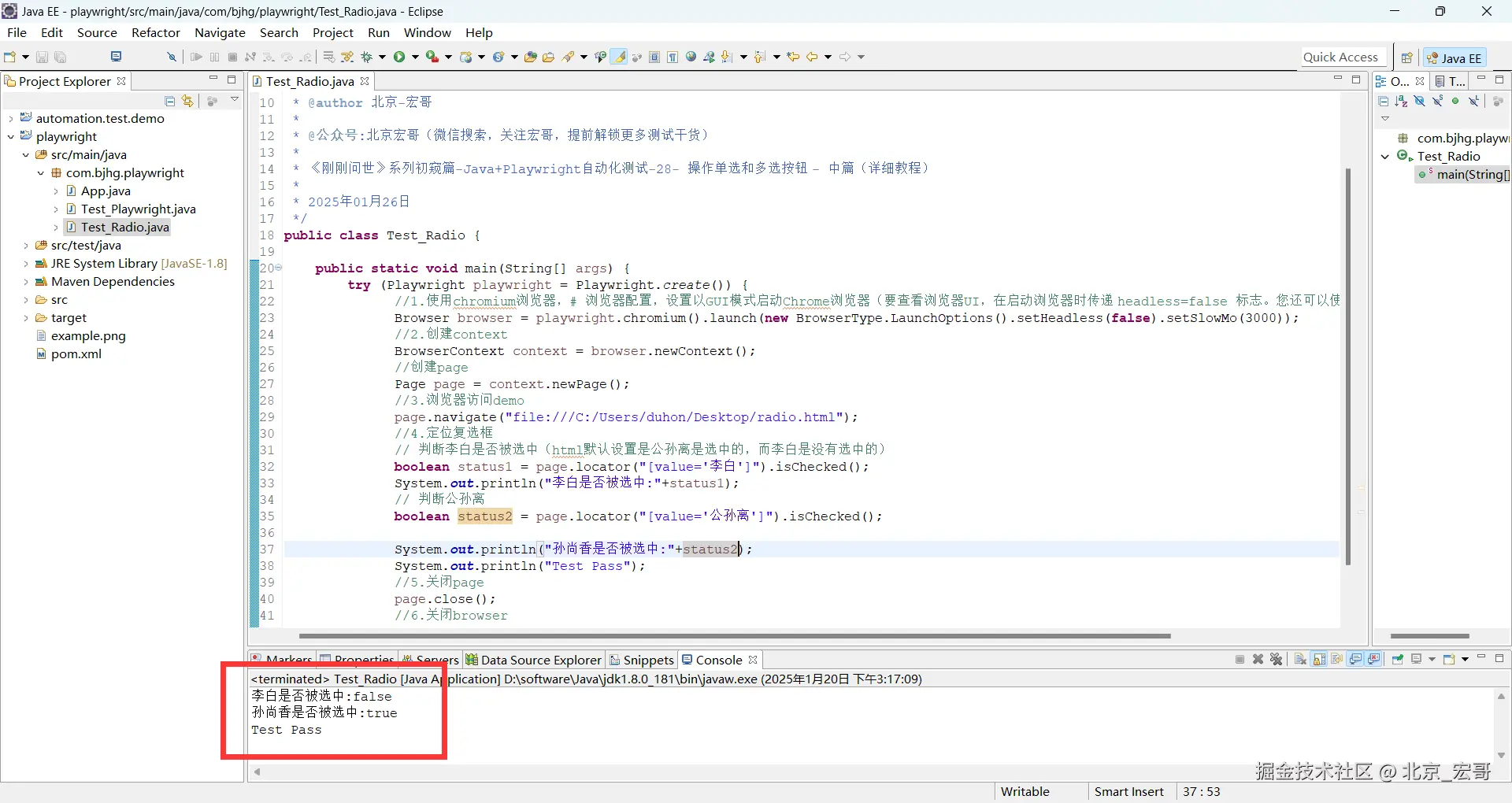The width and height of the screenshot is (1512, 803).
Task: Click the Clear Console icon
Action: click(1300, 660)
